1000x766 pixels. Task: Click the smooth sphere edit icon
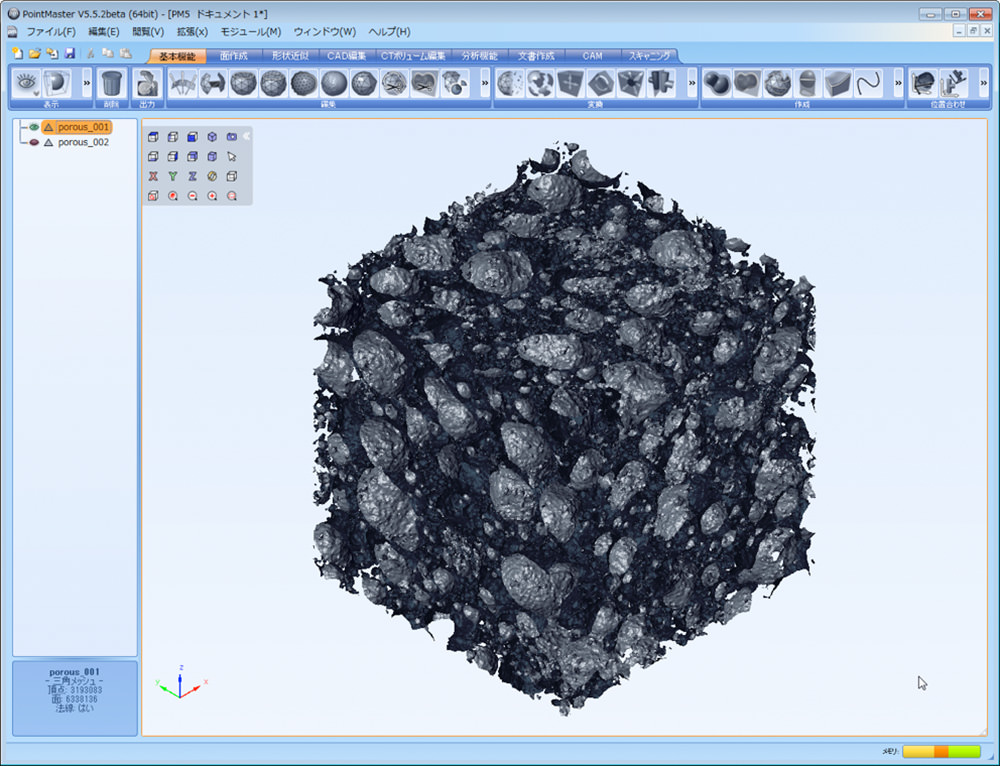coord(334,83)
